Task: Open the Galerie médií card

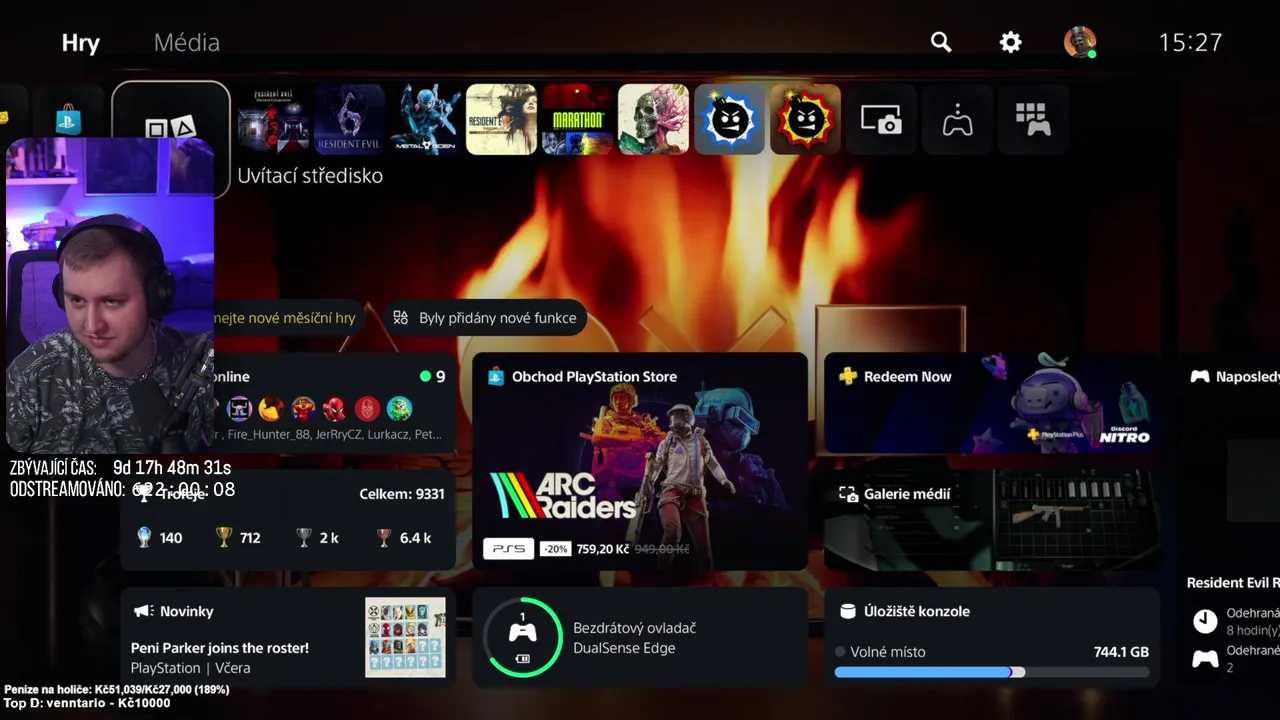Action: click(x=992, y=520)
